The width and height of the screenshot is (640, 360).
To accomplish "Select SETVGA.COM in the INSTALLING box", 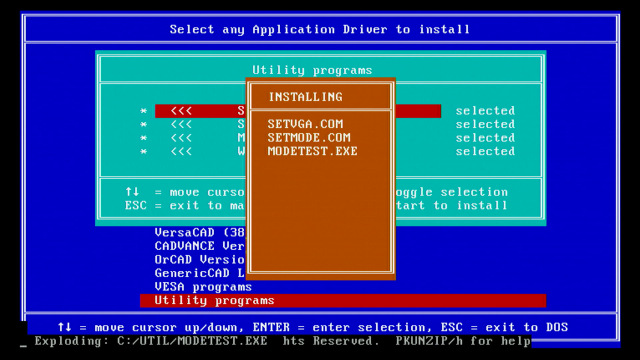I will click(x=305, y=124).
